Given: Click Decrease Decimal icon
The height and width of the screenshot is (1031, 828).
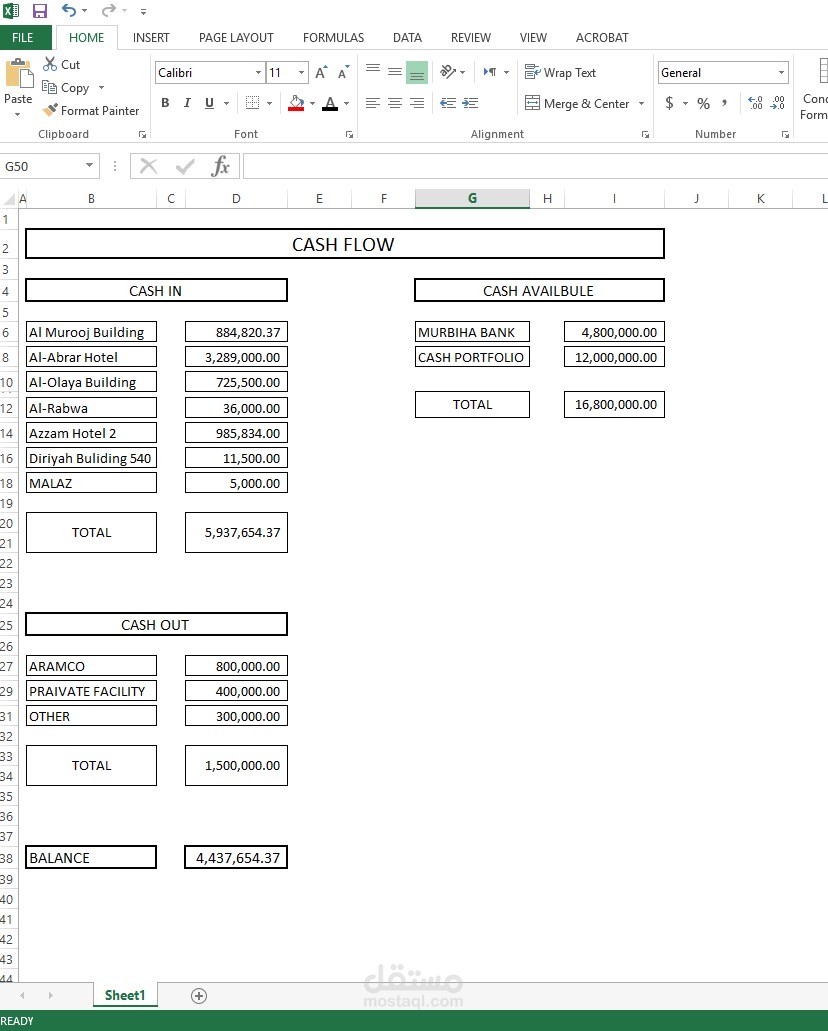Looking at the screenshot, I should tap(777, 103).
